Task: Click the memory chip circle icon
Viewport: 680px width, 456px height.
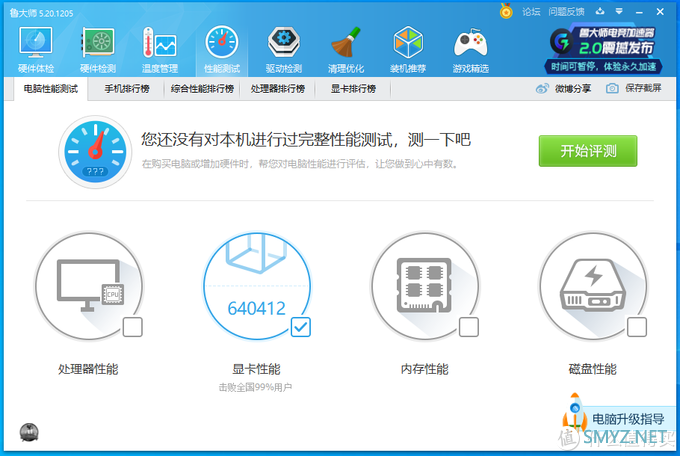Action: click(425, 286)
